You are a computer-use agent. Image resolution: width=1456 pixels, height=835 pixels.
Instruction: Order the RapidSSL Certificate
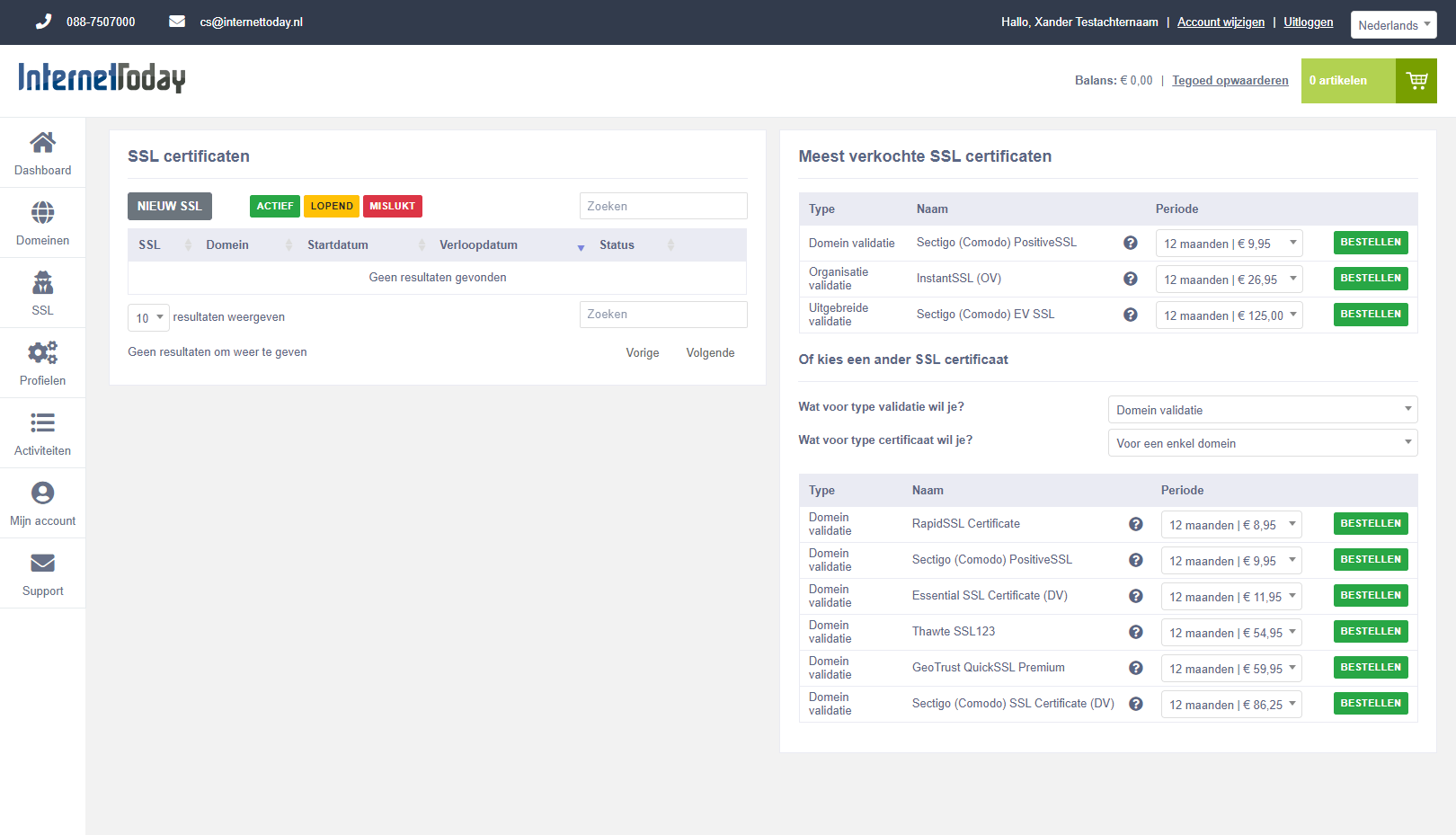(x=1371, y=524)
